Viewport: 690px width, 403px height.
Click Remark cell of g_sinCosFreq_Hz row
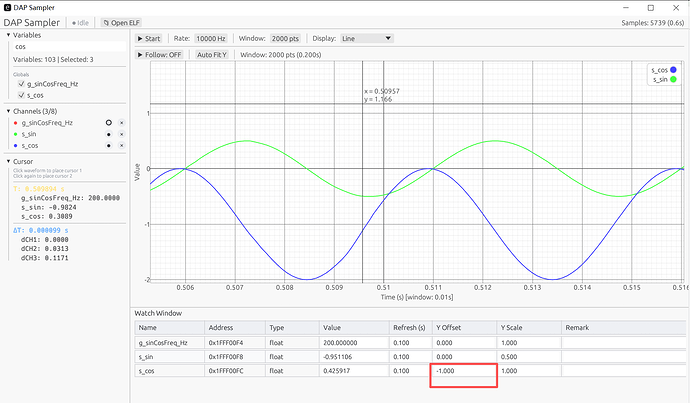coord(624,343)
